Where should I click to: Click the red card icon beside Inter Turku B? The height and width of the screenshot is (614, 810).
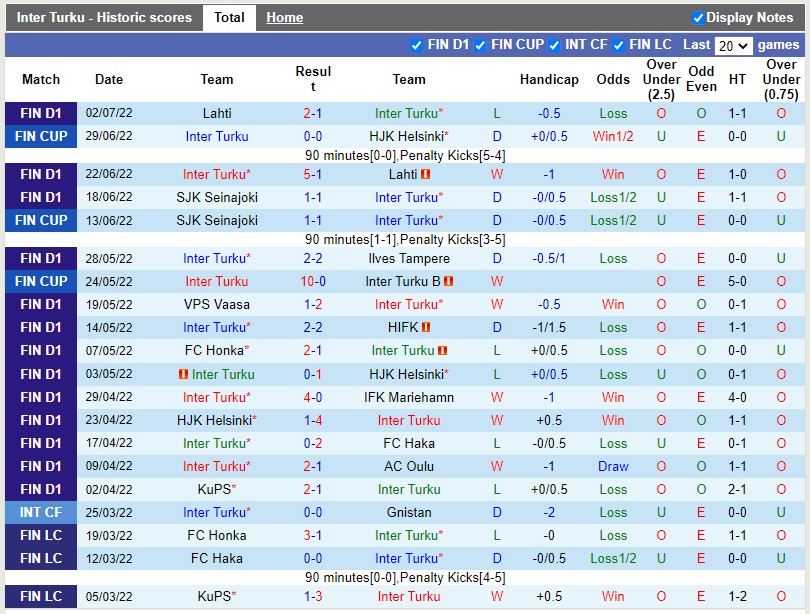pyautogui.click(x=448, y=281)
